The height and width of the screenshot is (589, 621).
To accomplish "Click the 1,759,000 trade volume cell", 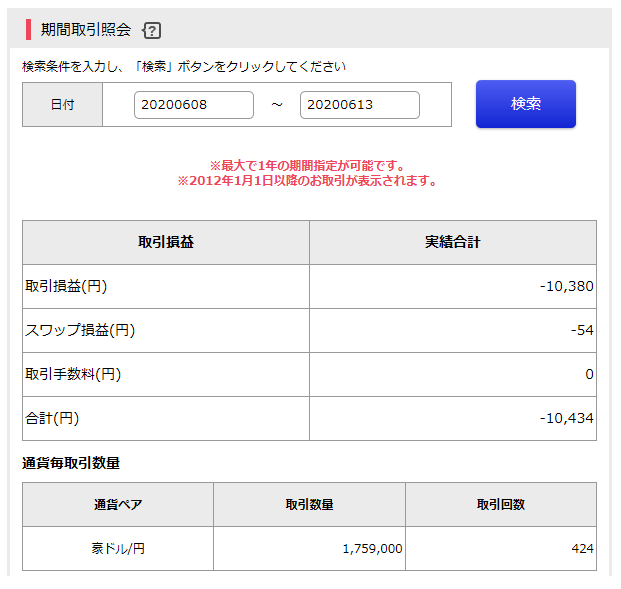I will [x=309, y=549].
